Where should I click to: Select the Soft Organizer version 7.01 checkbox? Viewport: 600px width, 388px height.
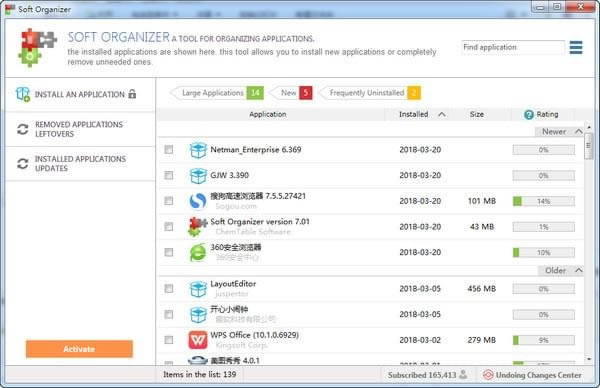coord(168,227)
